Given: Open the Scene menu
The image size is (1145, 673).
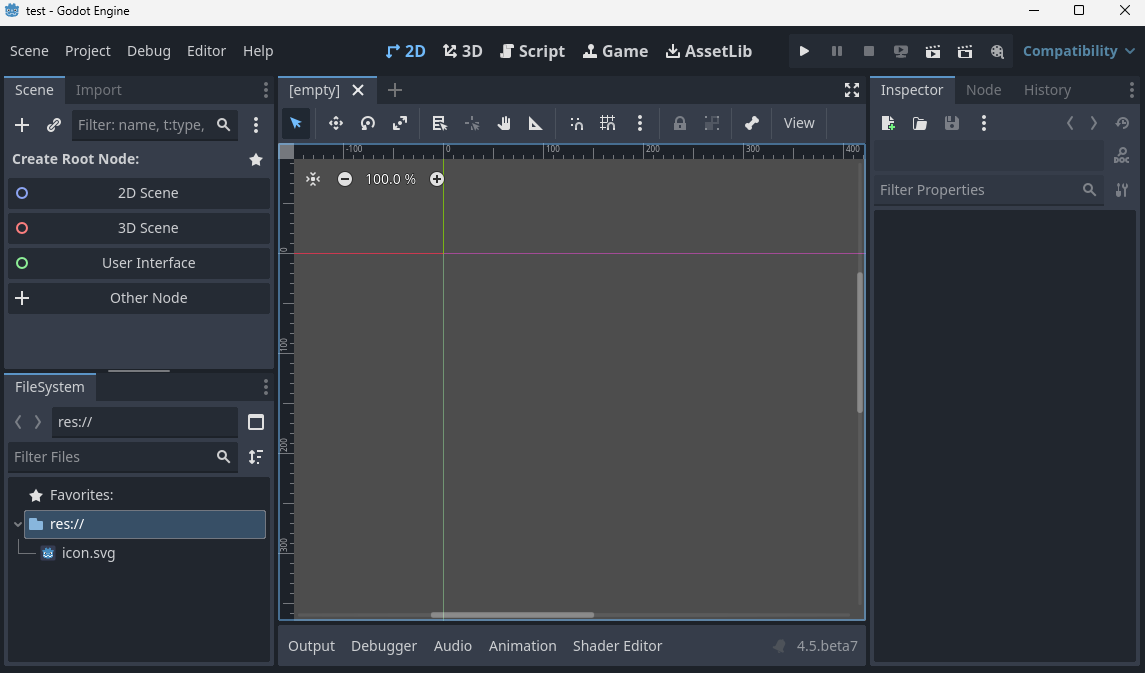Looking at the screenshot, I should coord(29,51).
